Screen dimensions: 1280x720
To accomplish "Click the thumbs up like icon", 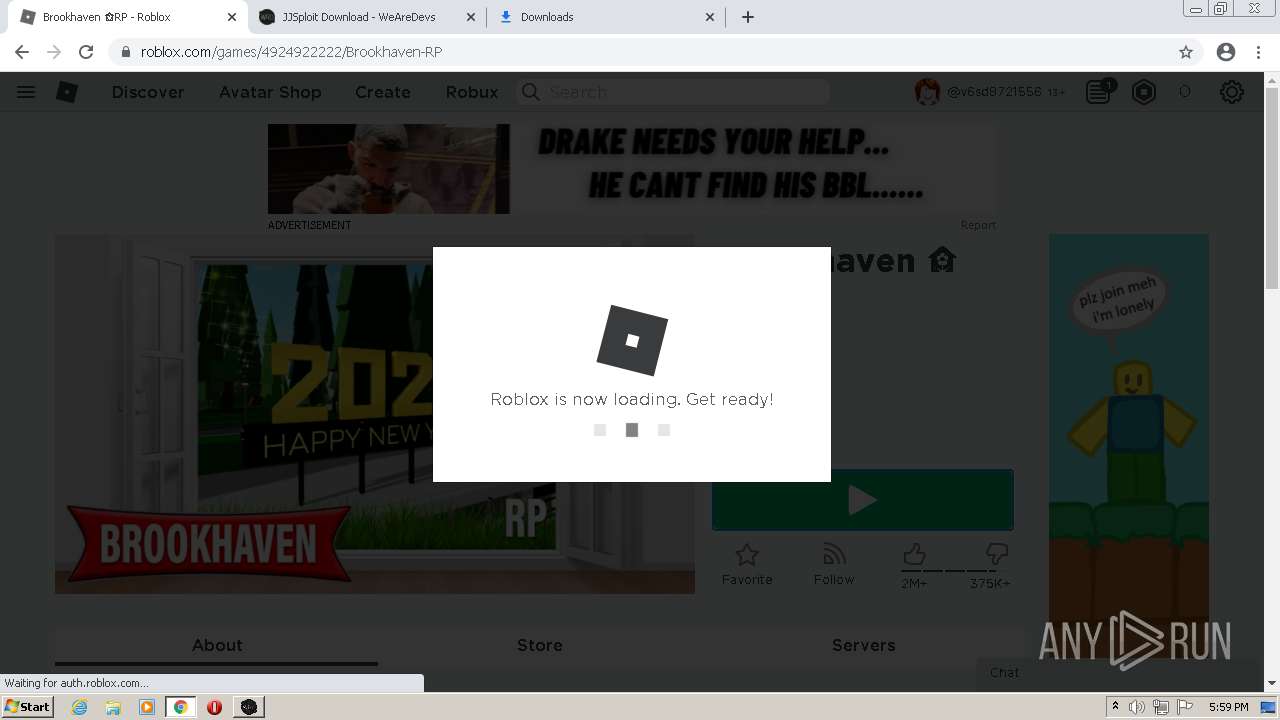I will click(x=914, y=554).
